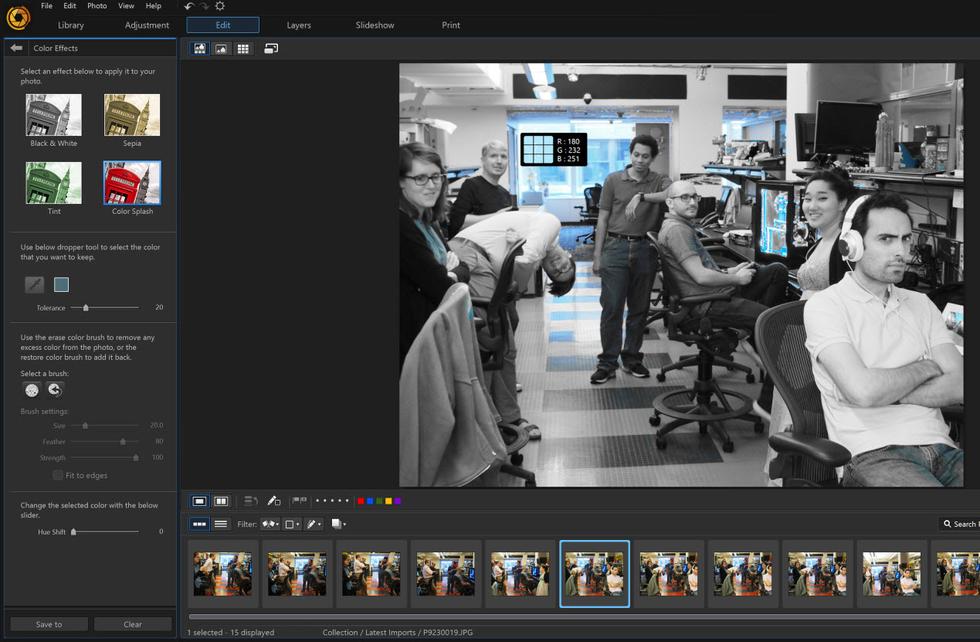This screenshot has width=980, height=642.
Task: Click the Clear button
Action: pos(132,624)
